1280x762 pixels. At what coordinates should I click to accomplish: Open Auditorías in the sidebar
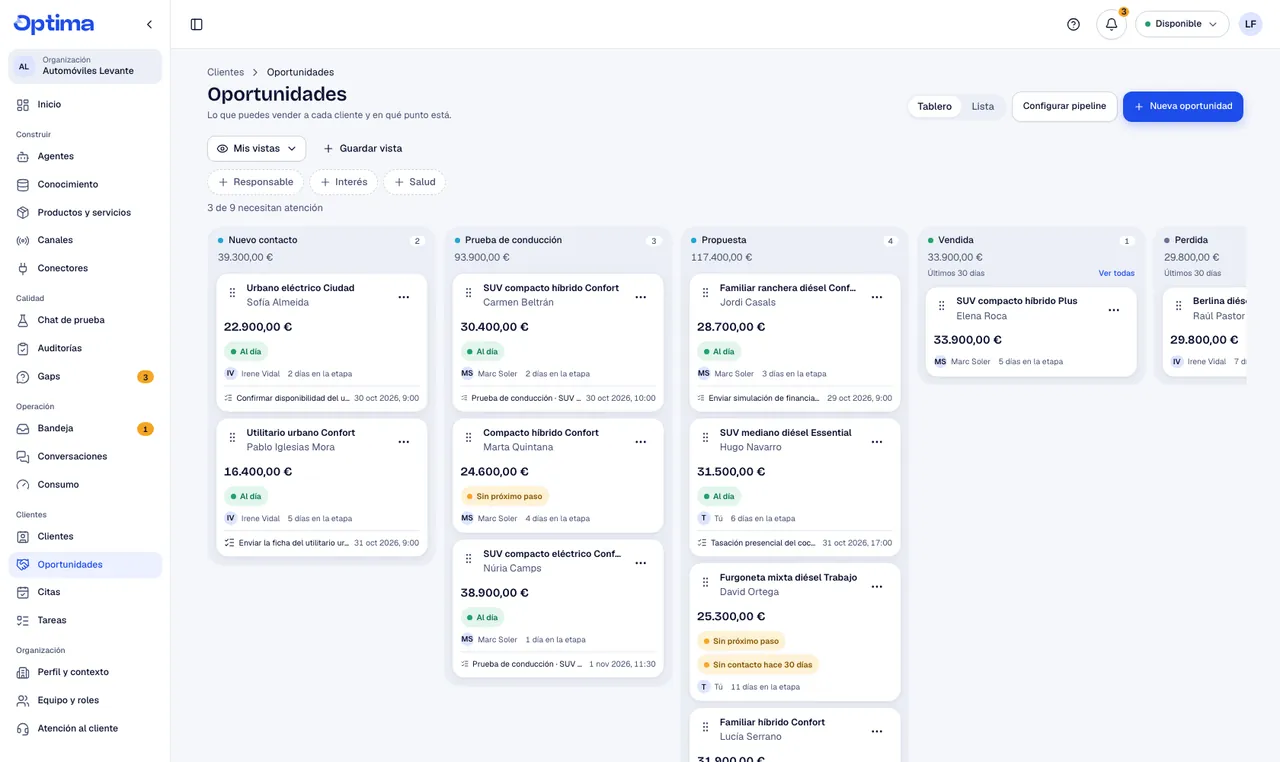[85, 348]
